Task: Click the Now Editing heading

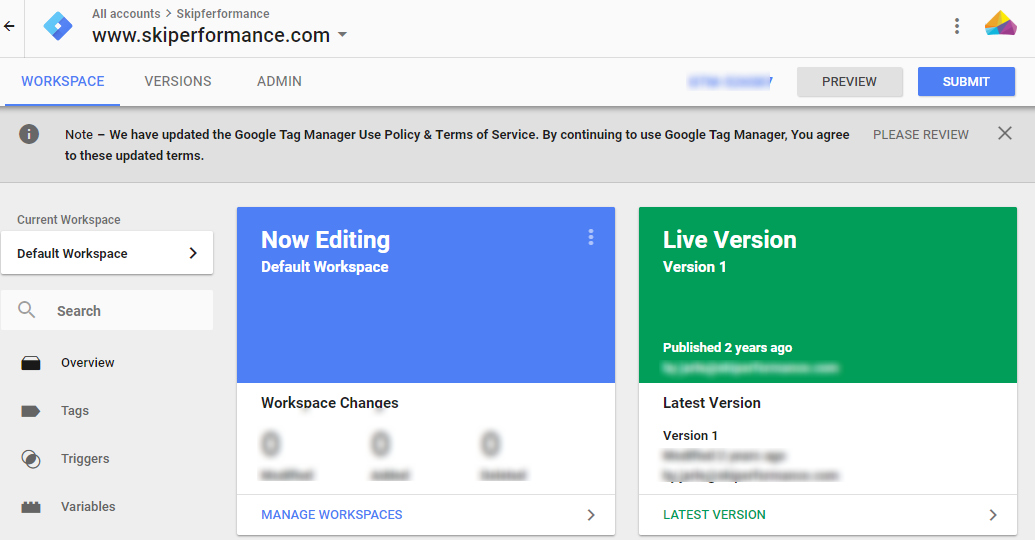Action: click(x=325, y=240)
